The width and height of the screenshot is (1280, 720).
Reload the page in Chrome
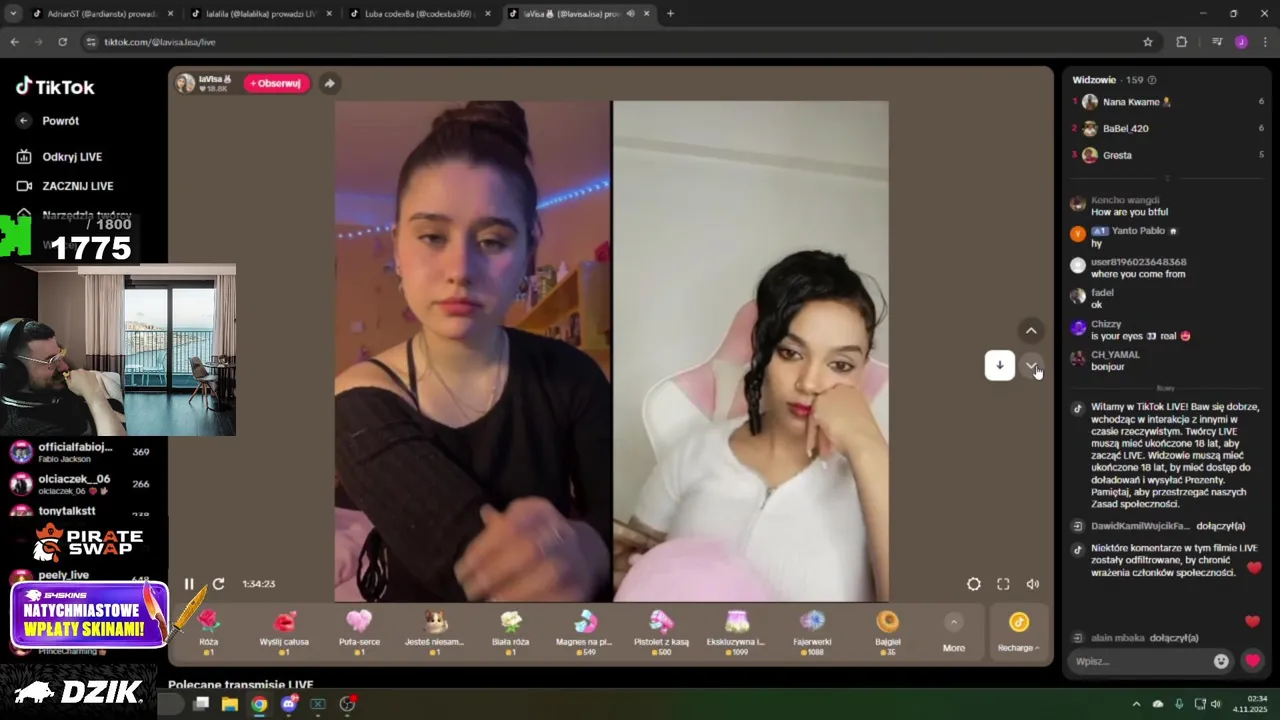(63, 42)
